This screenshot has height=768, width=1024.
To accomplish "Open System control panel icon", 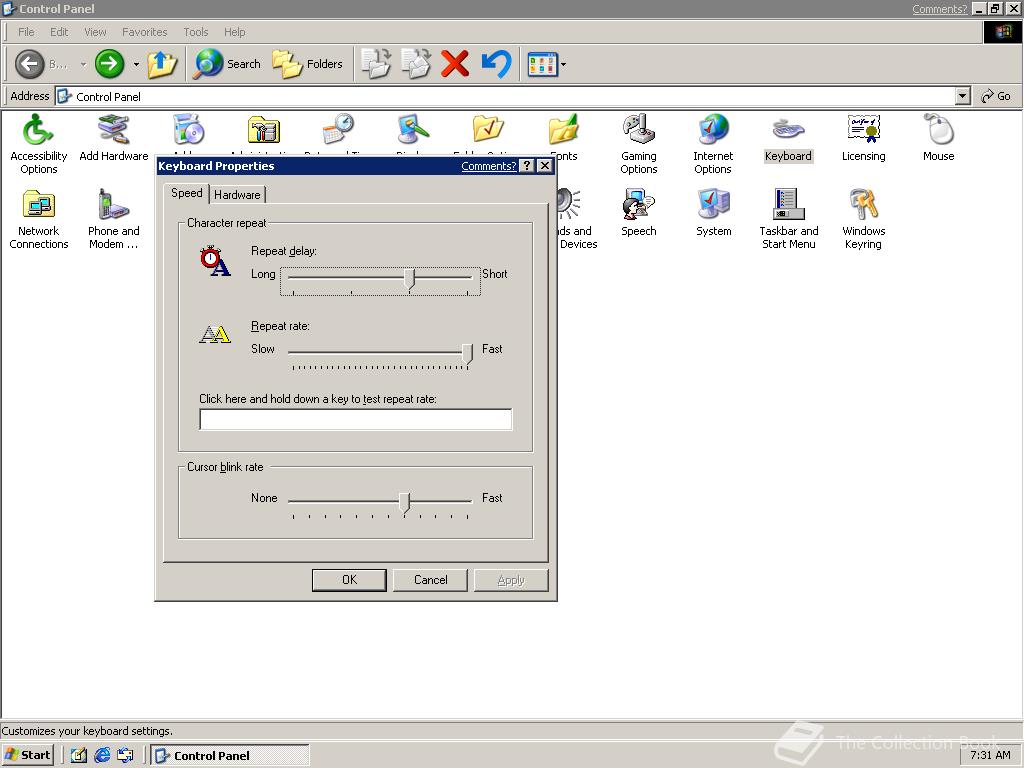I will pyautogui.click(x=713, y=212).
